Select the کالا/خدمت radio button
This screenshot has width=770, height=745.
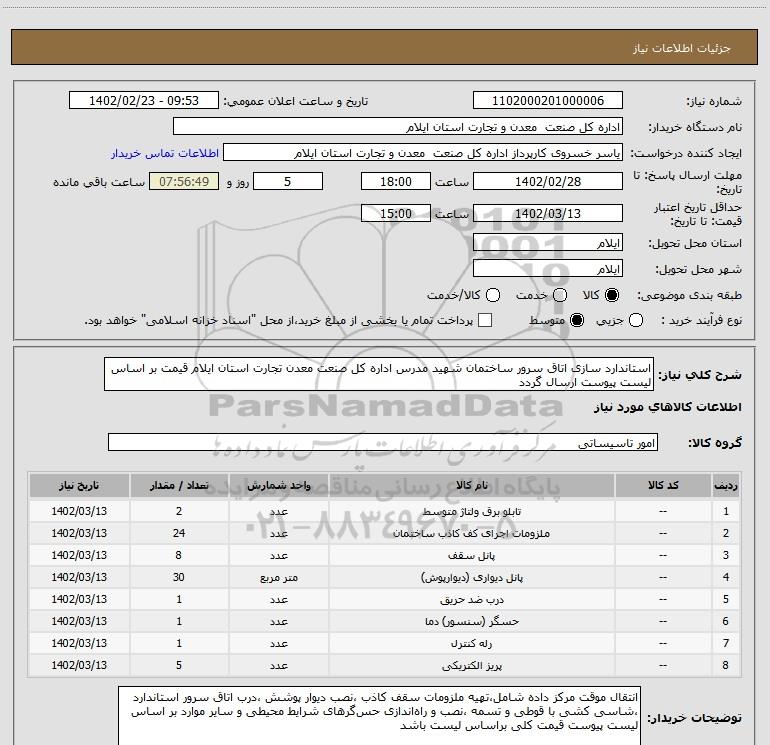(x=493, y=295)
